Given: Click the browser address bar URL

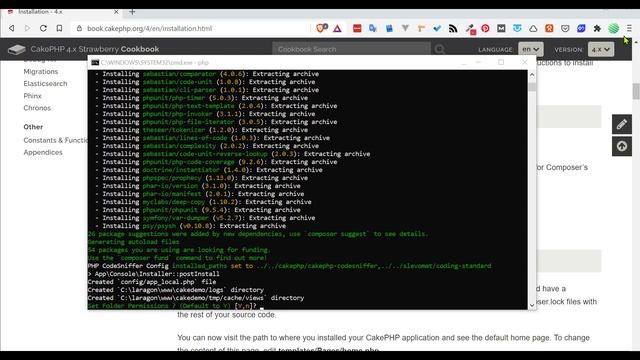Looking at the screenshot, I should [x=149, y=28].
